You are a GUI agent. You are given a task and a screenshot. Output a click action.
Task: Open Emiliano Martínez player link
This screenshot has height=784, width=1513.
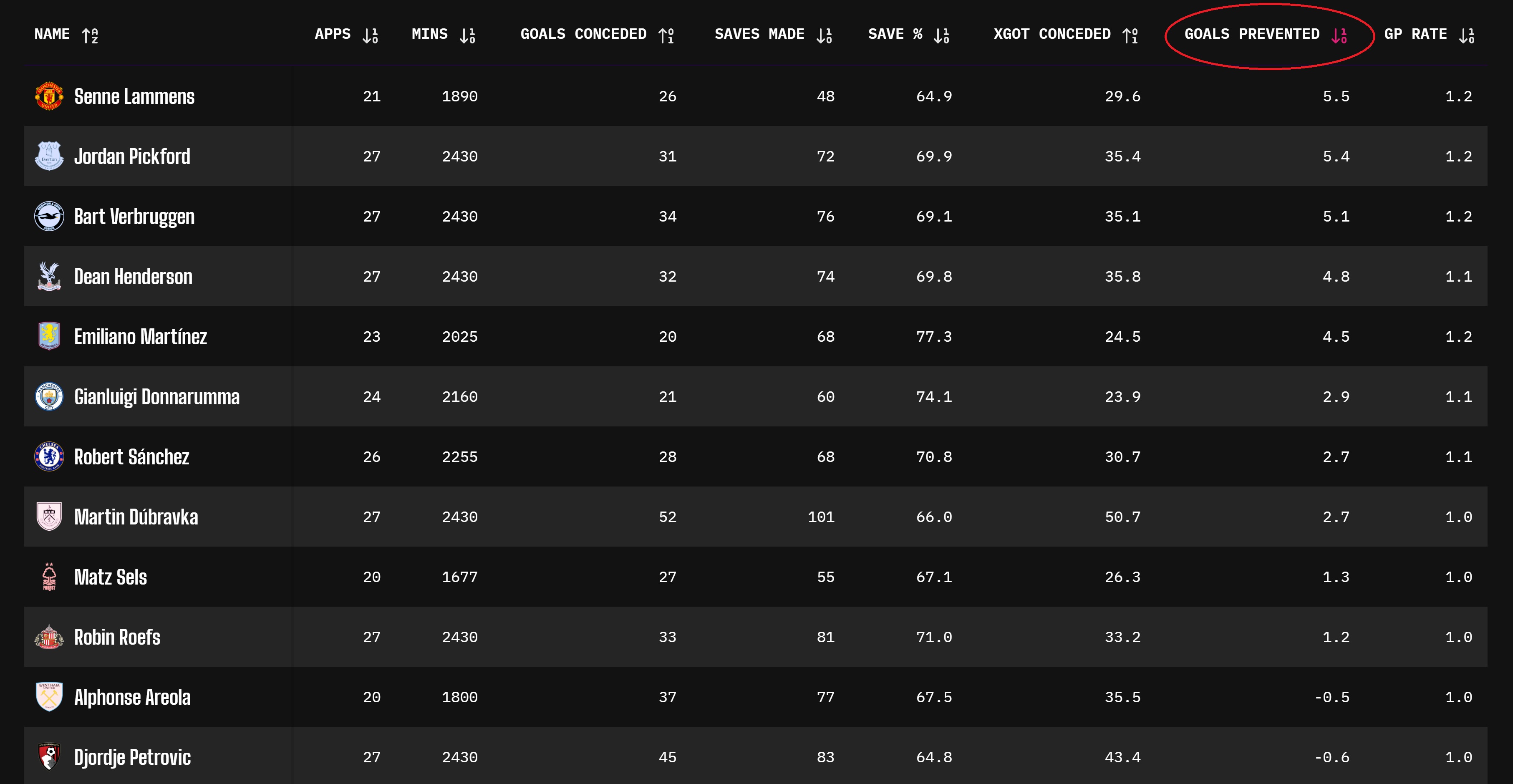tap(140, 336)
